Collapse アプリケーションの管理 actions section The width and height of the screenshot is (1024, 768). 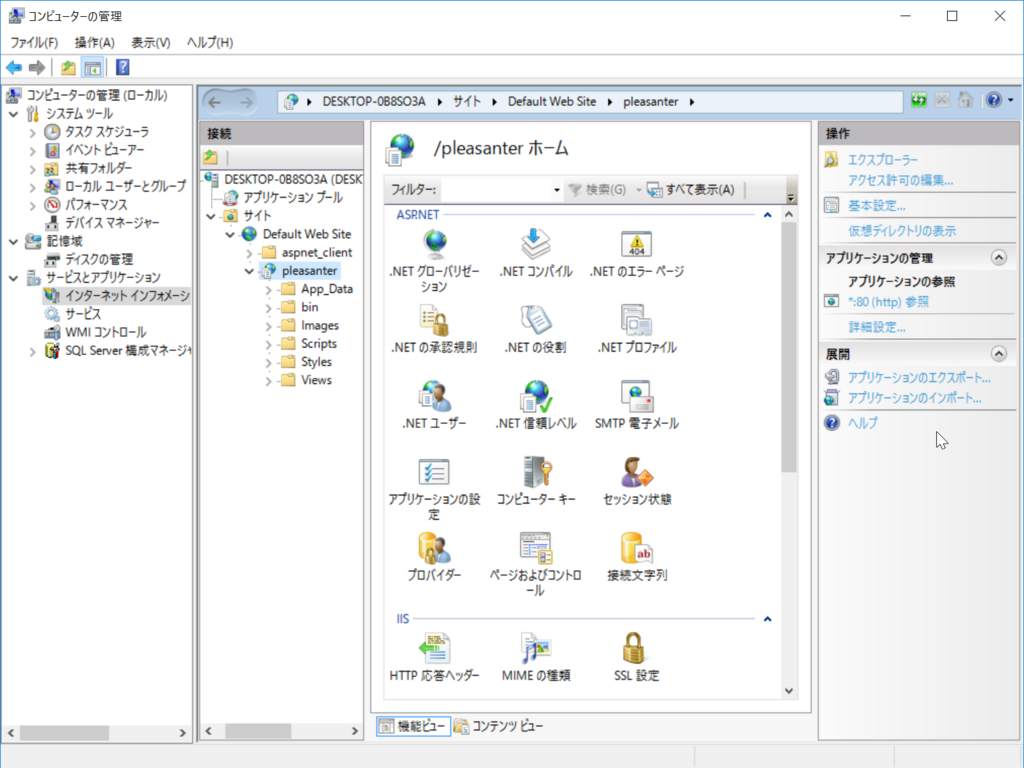tap(999, 257)
